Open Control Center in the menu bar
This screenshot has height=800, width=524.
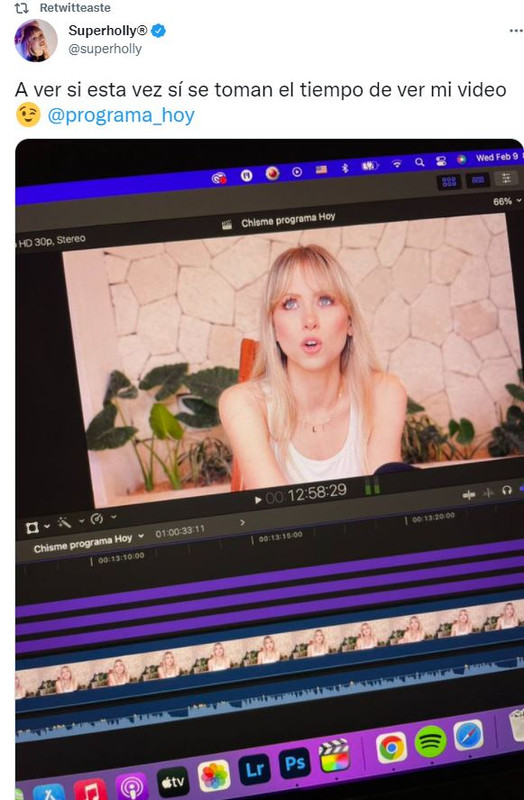(441, 161)
